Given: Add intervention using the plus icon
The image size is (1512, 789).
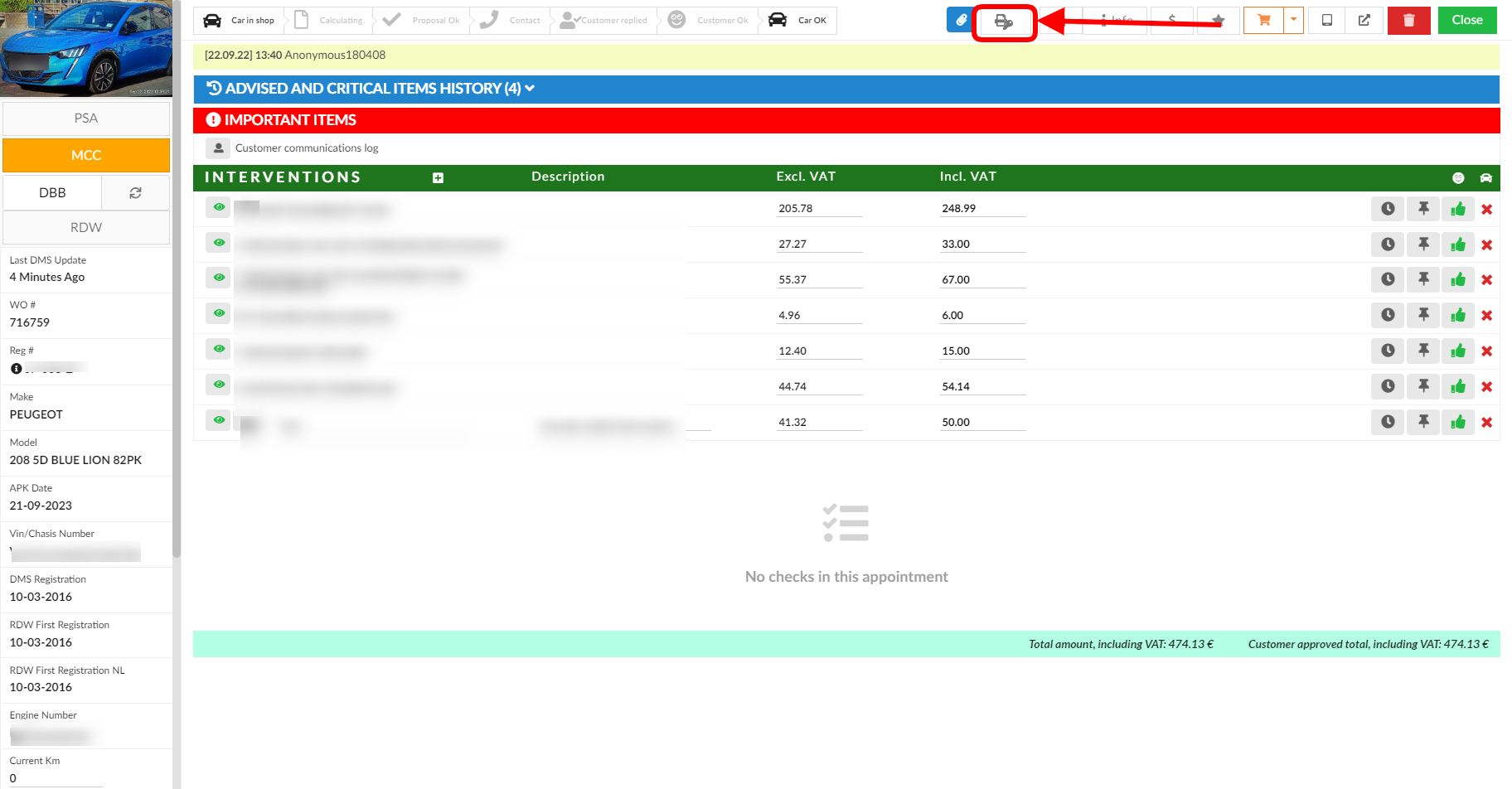Looking at the screenshot, I should 438,178.
